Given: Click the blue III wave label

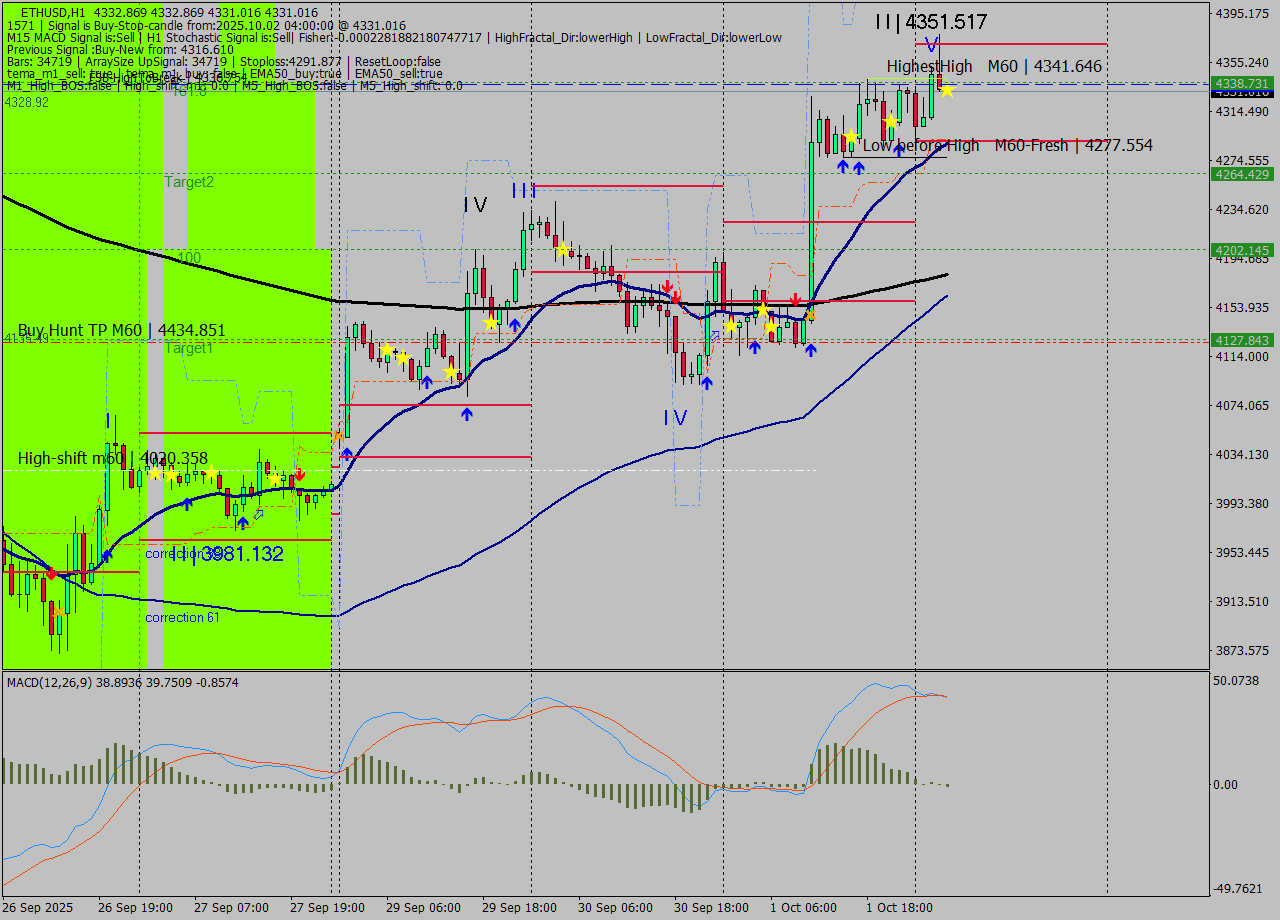Looking at the screenshot, I should click(x=523, y=190).
